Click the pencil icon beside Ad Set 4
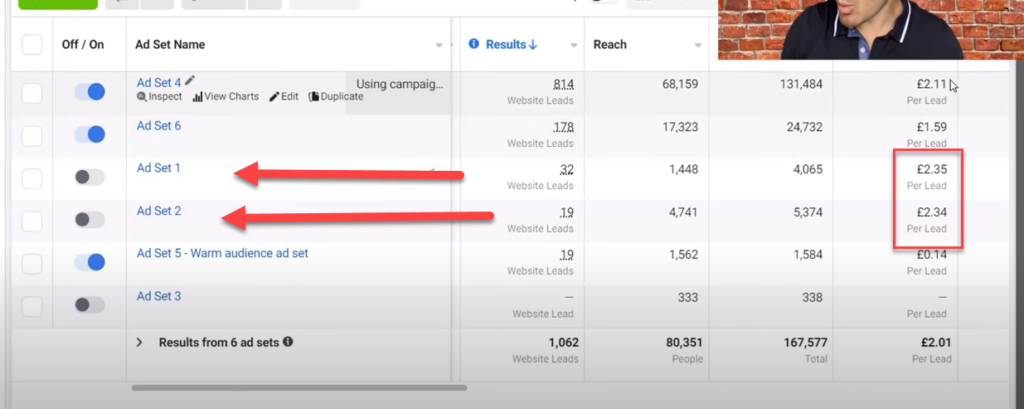Image resolution: width=1024 pixels, height=409 pixels. 190,80
